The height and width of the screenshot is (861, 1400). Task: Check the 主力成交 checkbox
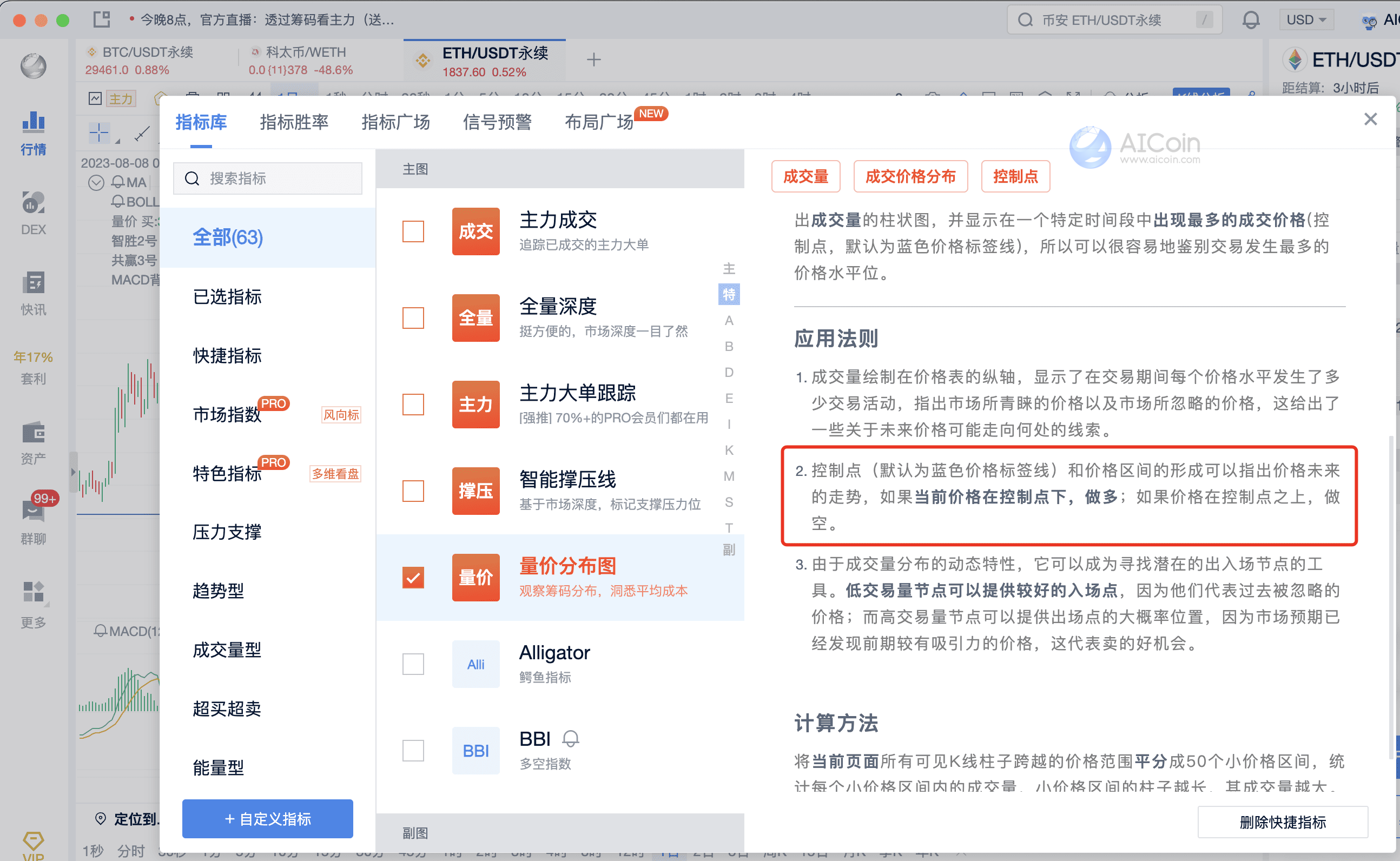pyautogui.click(x=413, y=231)
